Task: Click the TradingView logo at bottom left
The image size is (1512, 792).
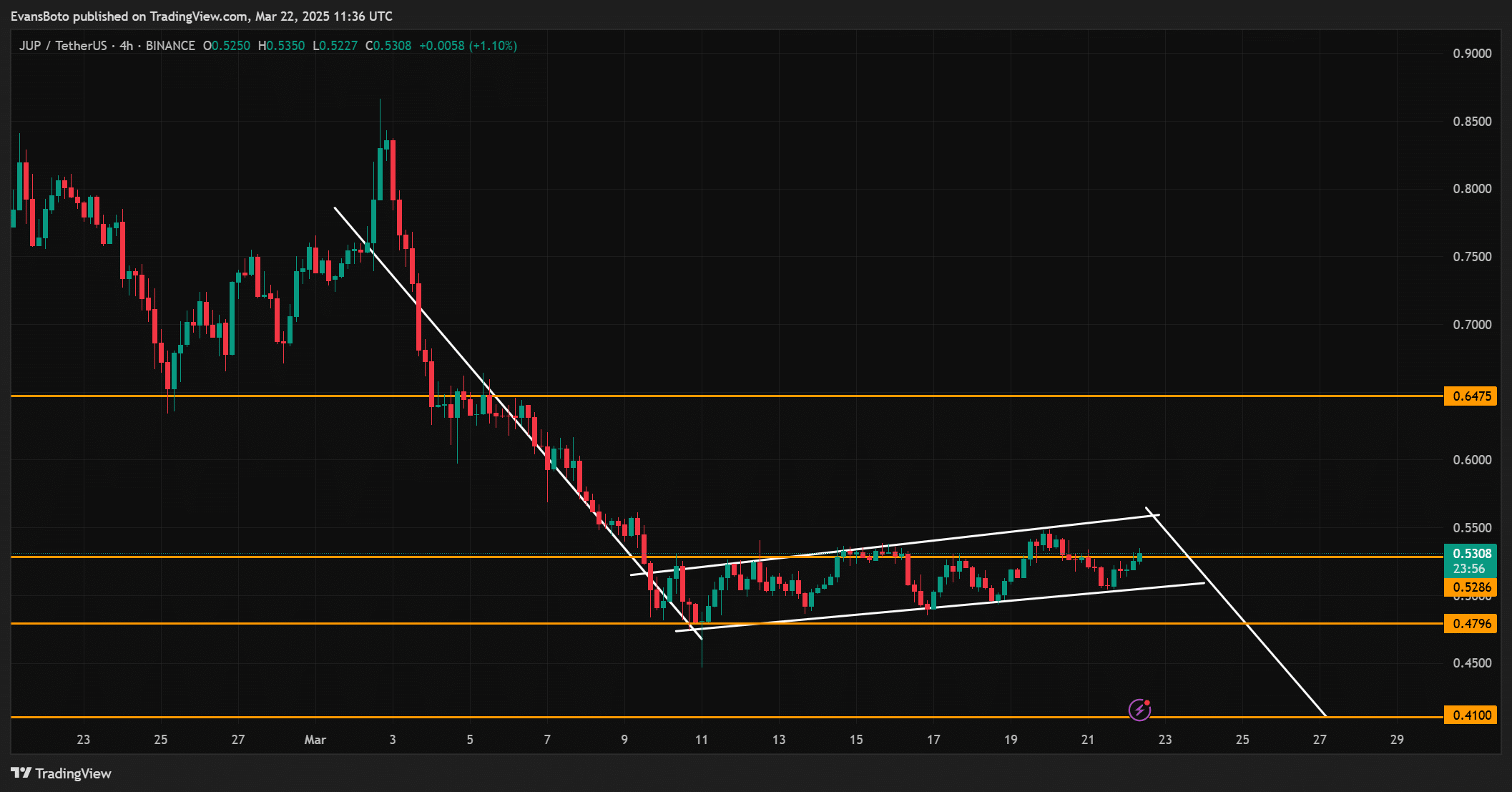Action: coord(62,773)
